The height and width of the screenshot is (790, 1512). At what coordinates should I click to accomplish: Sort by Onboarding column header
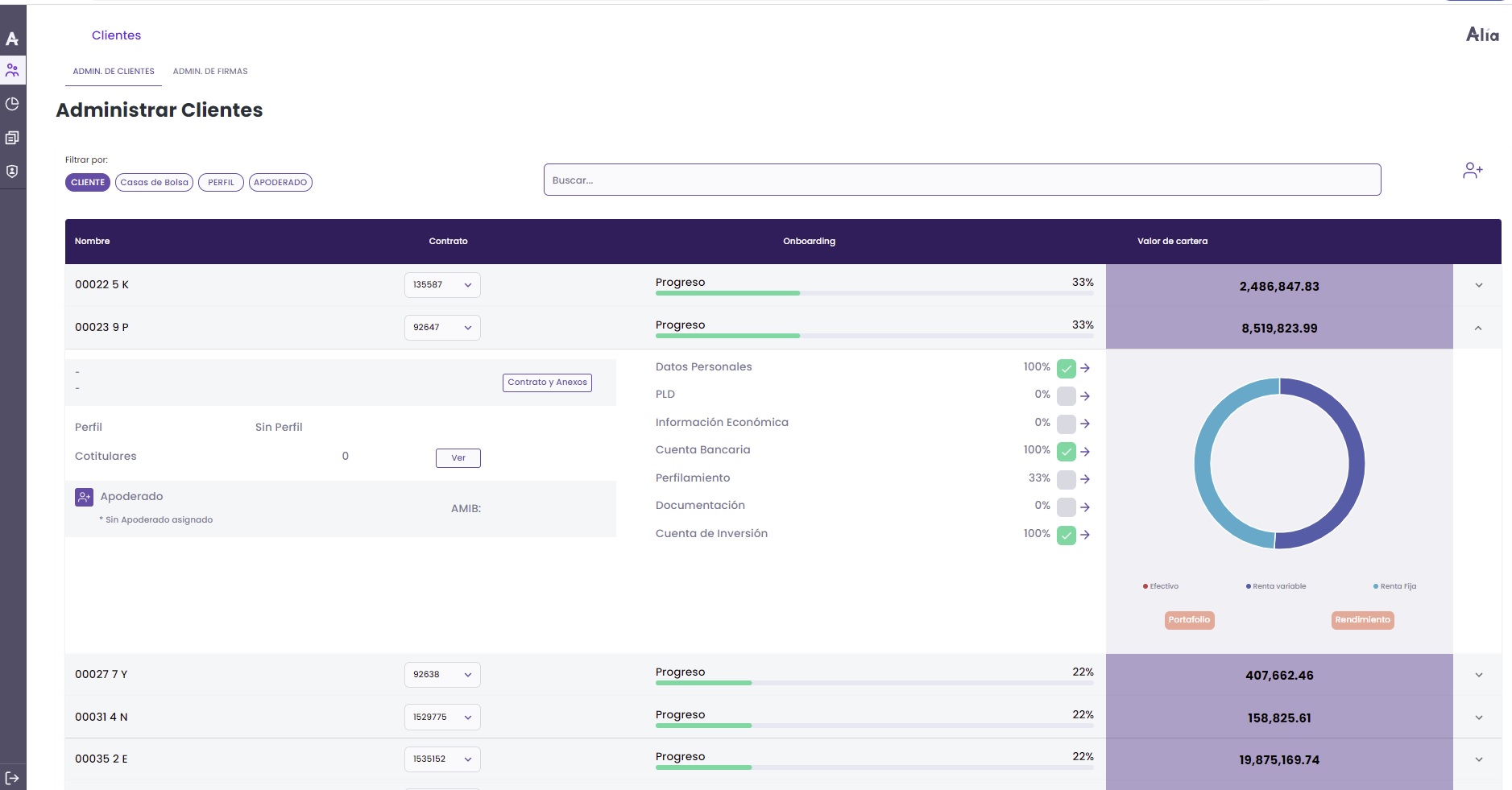coord(809,242)
